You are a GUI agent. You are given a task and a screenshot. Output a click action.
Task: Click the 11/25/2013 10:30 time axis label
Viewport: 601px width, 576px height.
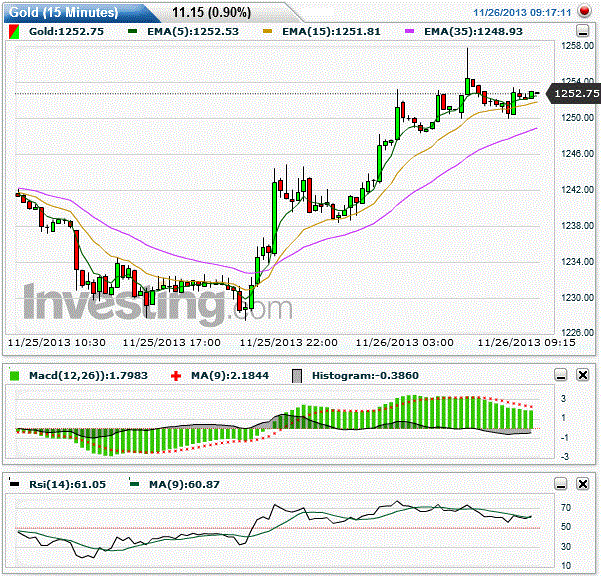(x=57, y=343)
